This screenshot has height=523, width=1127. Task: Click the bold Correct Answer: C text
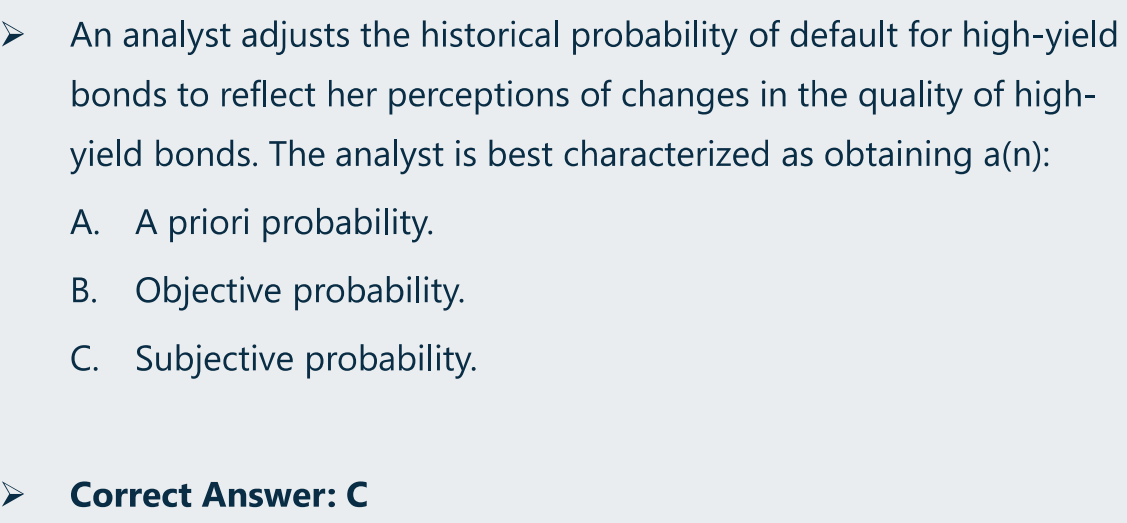click(x=219, y=494)
